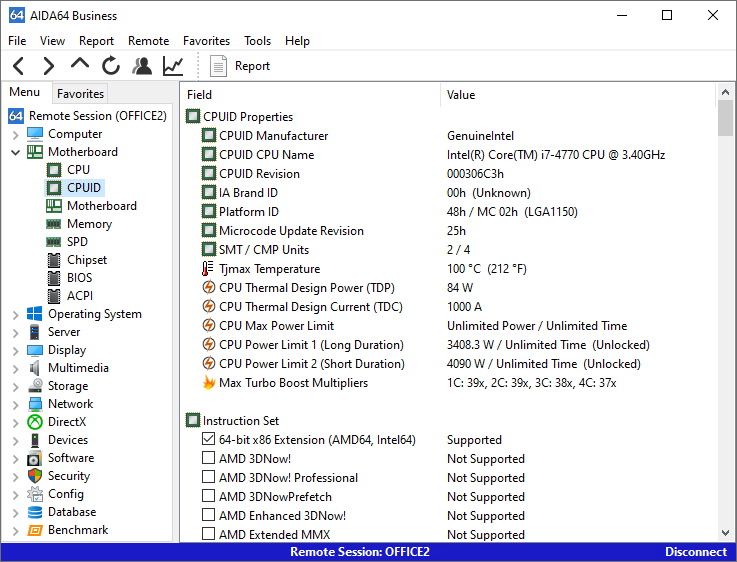Click the Report text button in toolbar
Screen dimensions: 737x562
click(252, 66)
